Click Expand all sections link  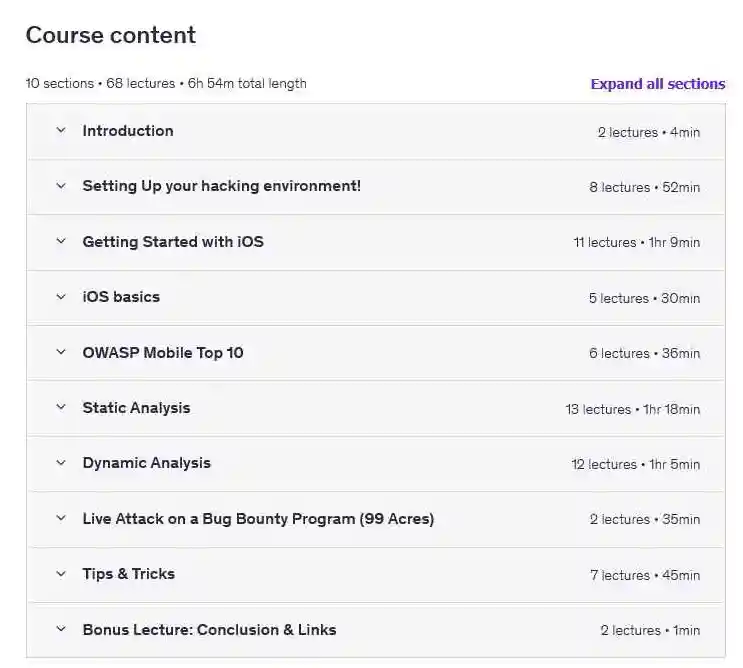pos(657,84)
